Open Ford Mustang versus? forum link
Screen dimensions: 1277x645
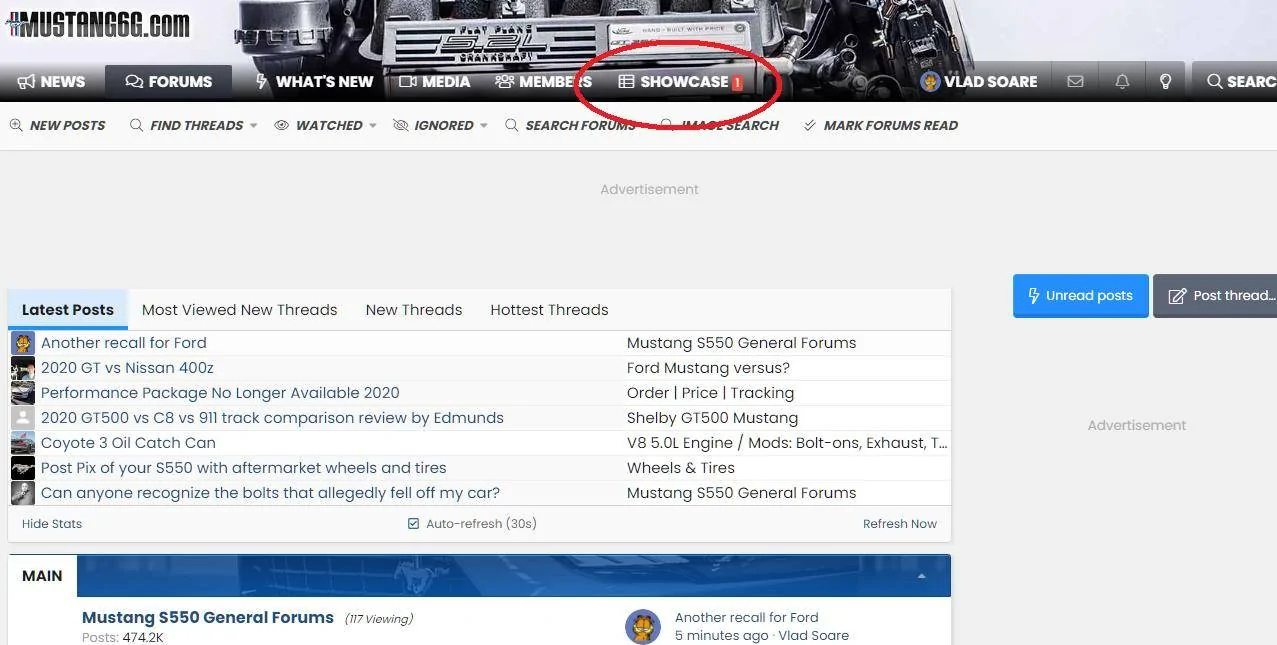[708, 368]
